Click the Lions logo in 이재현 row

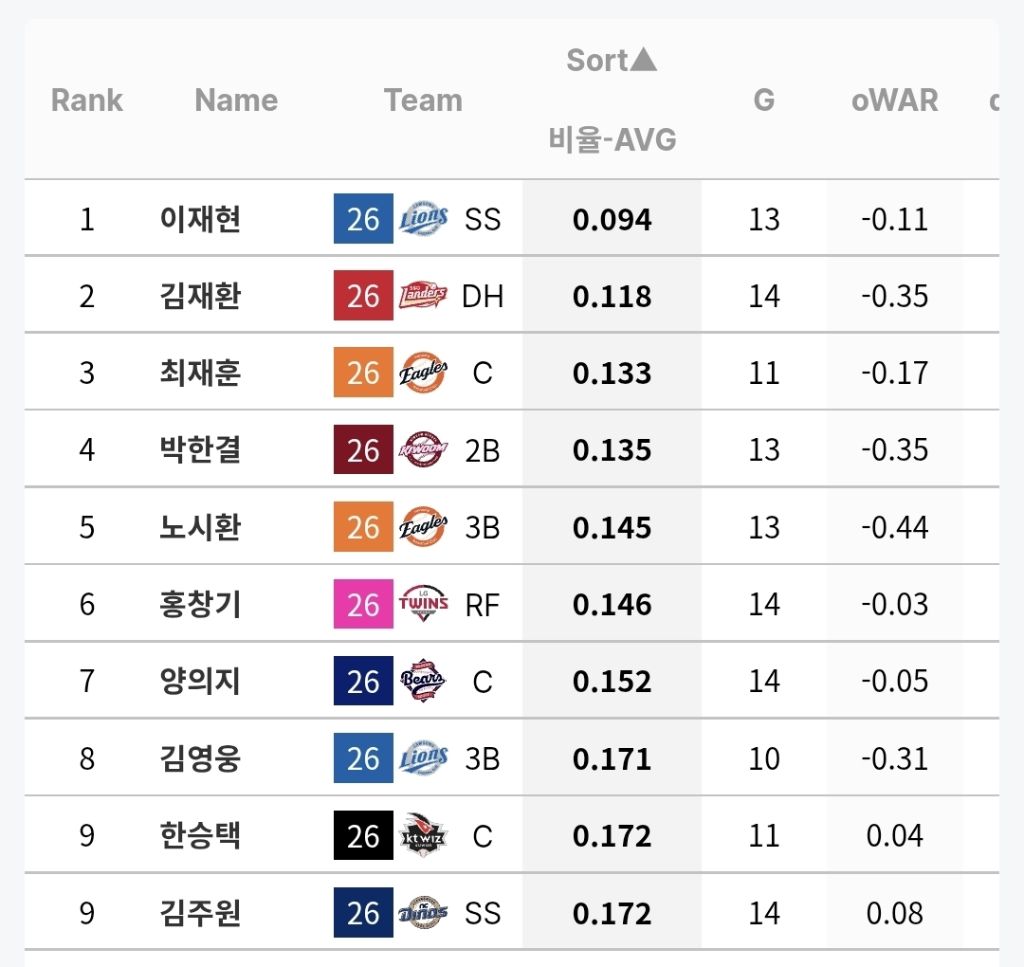(x=423, y=219)
